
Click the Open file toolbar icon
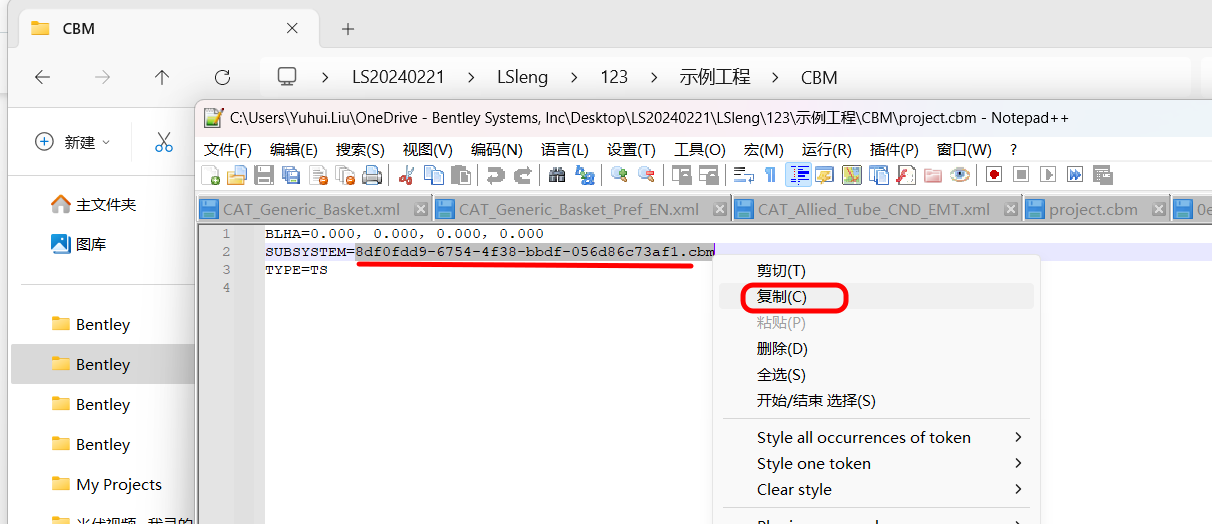(x=237, y=175)
